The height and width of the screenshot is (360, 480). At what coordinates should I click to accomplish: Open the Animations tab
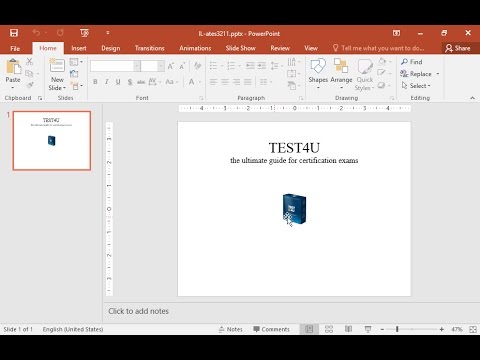pos(195,48)
